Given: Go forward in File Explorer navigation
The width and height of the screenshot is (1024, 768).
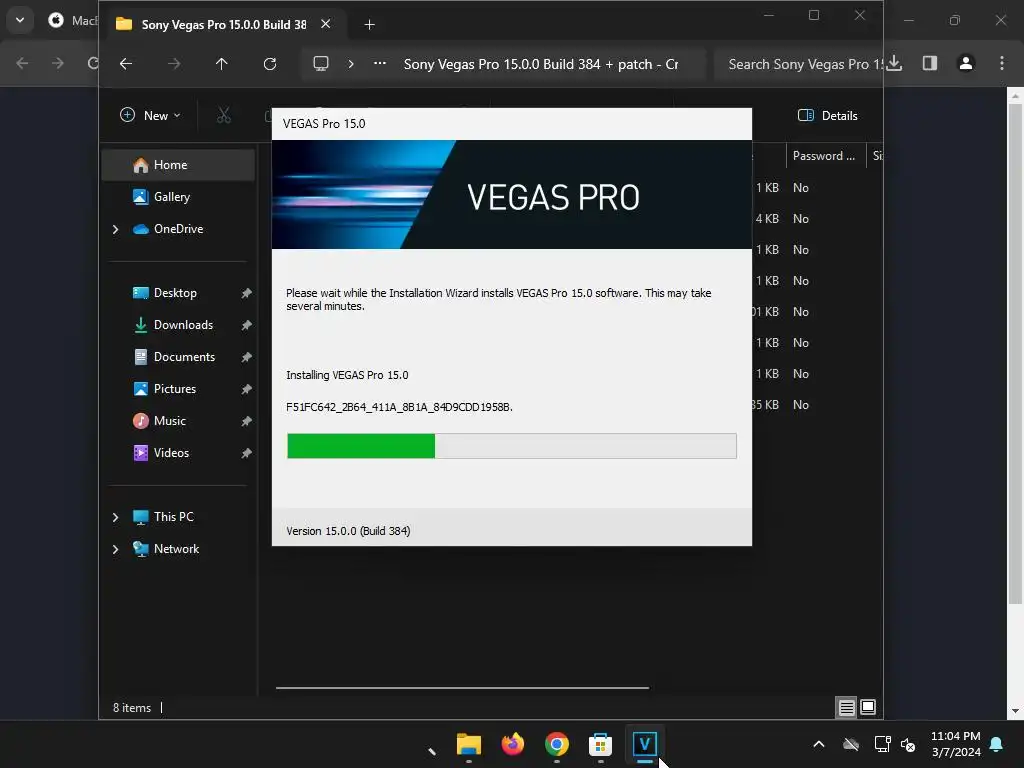Looking at the screenshot, I should click(174, 64).
